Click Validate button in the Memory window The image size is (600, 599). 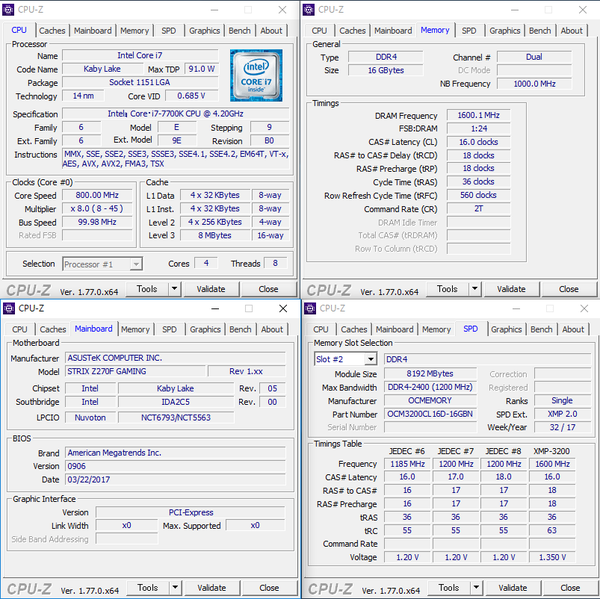tap(511, 289)
